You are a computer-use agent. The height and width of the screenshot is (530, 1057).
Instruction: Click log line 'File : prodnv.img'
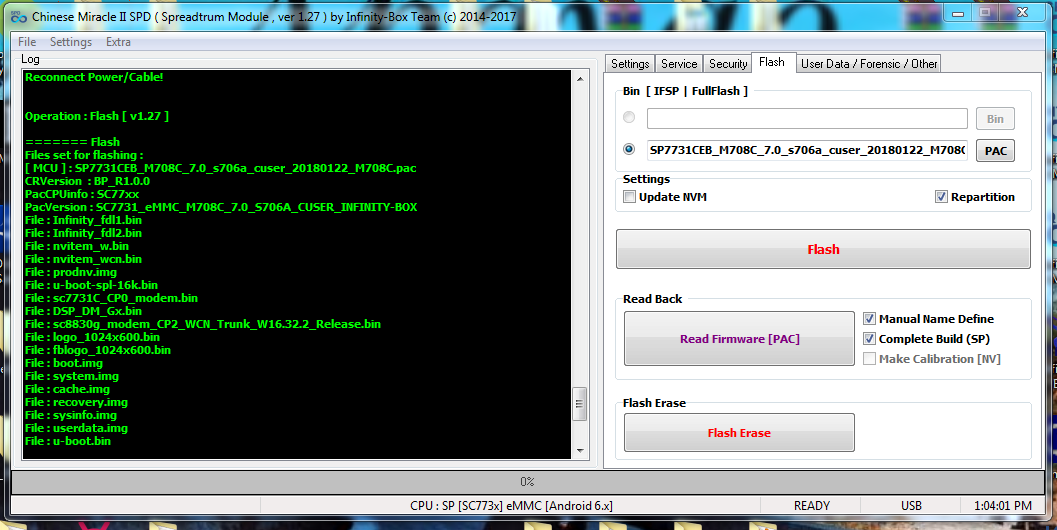tap(71, 272)
